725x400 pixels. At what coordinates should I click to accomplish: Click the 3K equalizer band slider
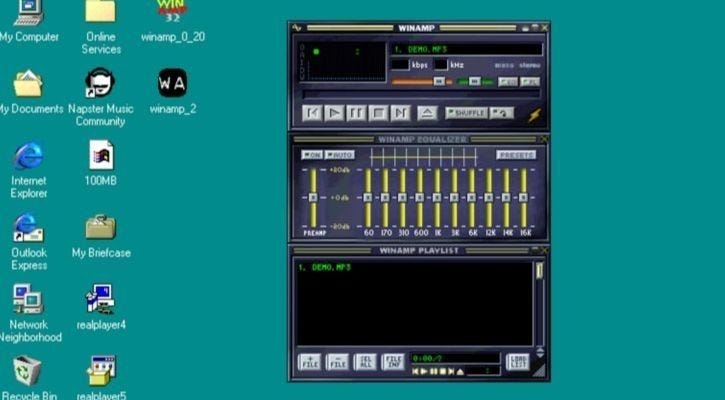(455, 197)
